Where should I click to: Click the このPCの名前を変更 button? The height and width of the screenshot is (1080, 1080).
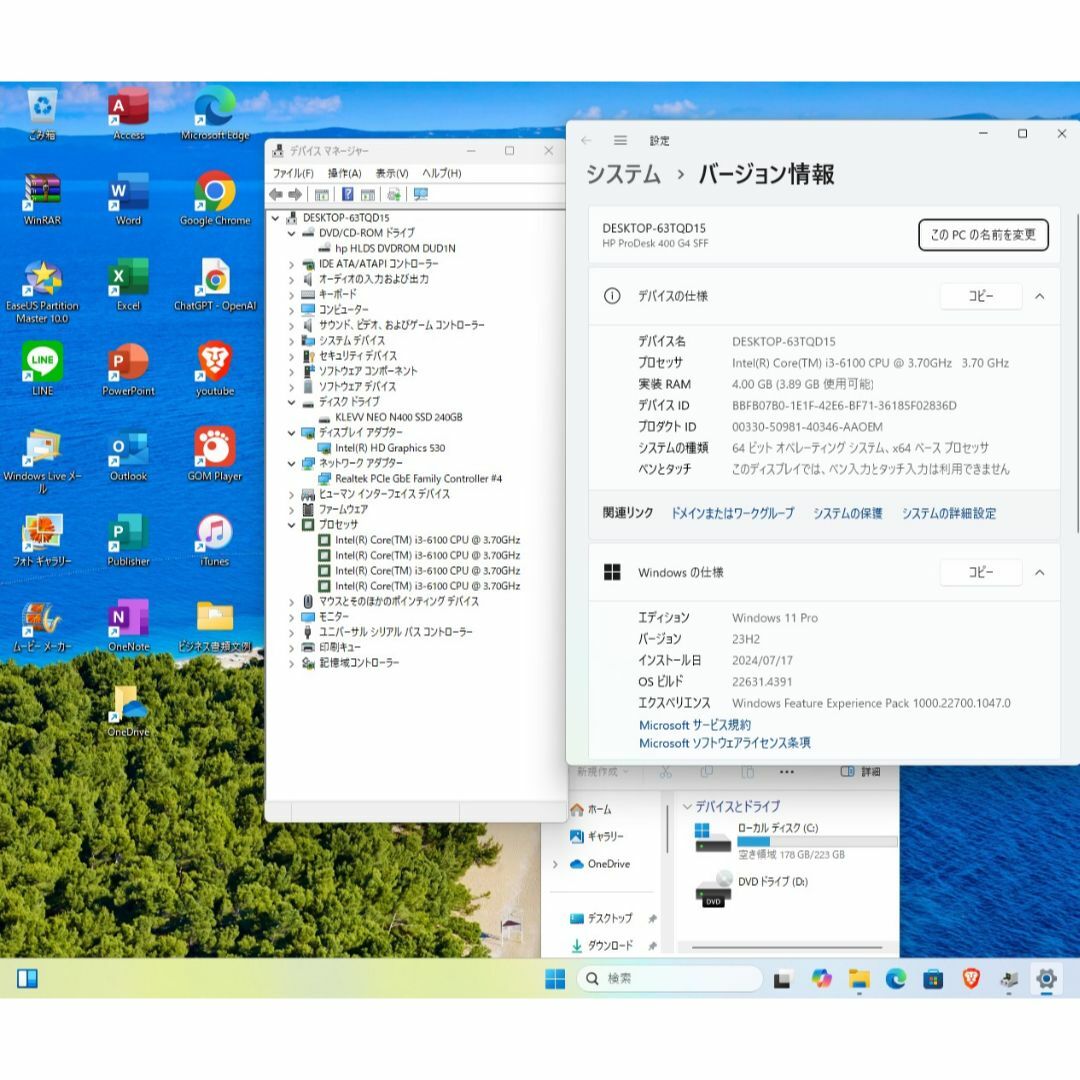[x=982, y=235]
